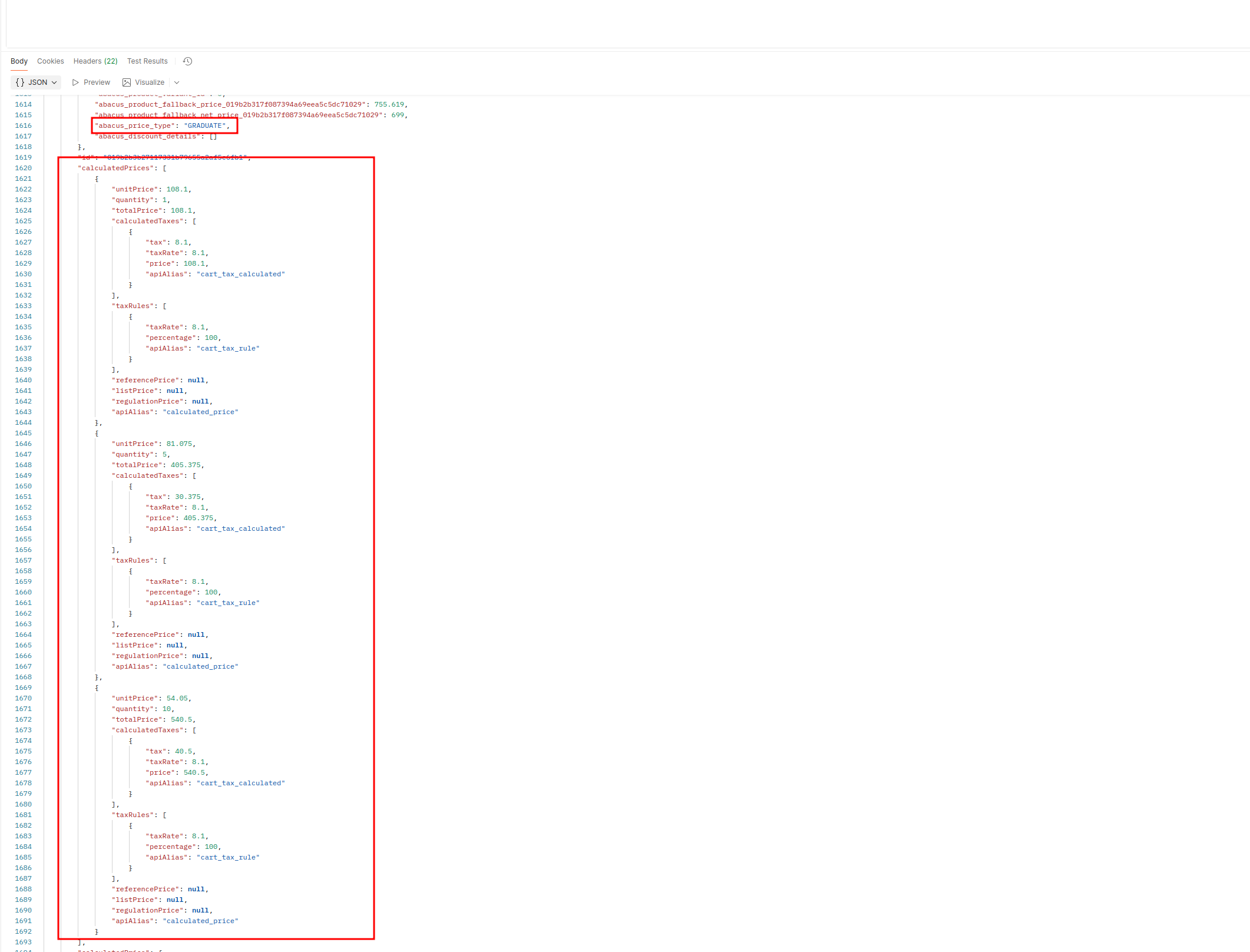Switch to the Cookies tab
1250x952 pixels.
(x=50, y=61)
